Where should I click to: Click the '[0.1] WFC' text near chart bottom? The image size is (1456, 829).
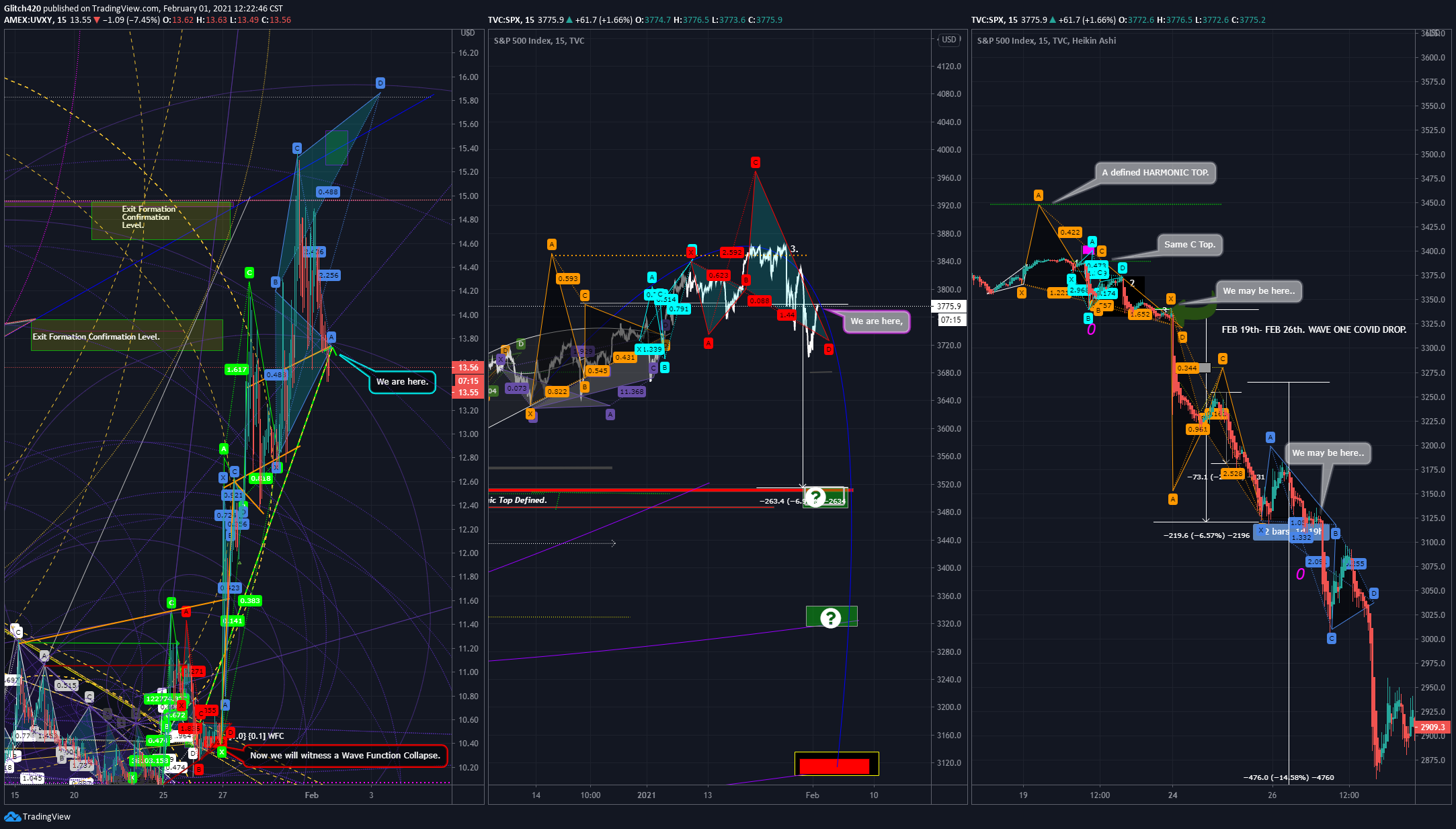[266, 736]
